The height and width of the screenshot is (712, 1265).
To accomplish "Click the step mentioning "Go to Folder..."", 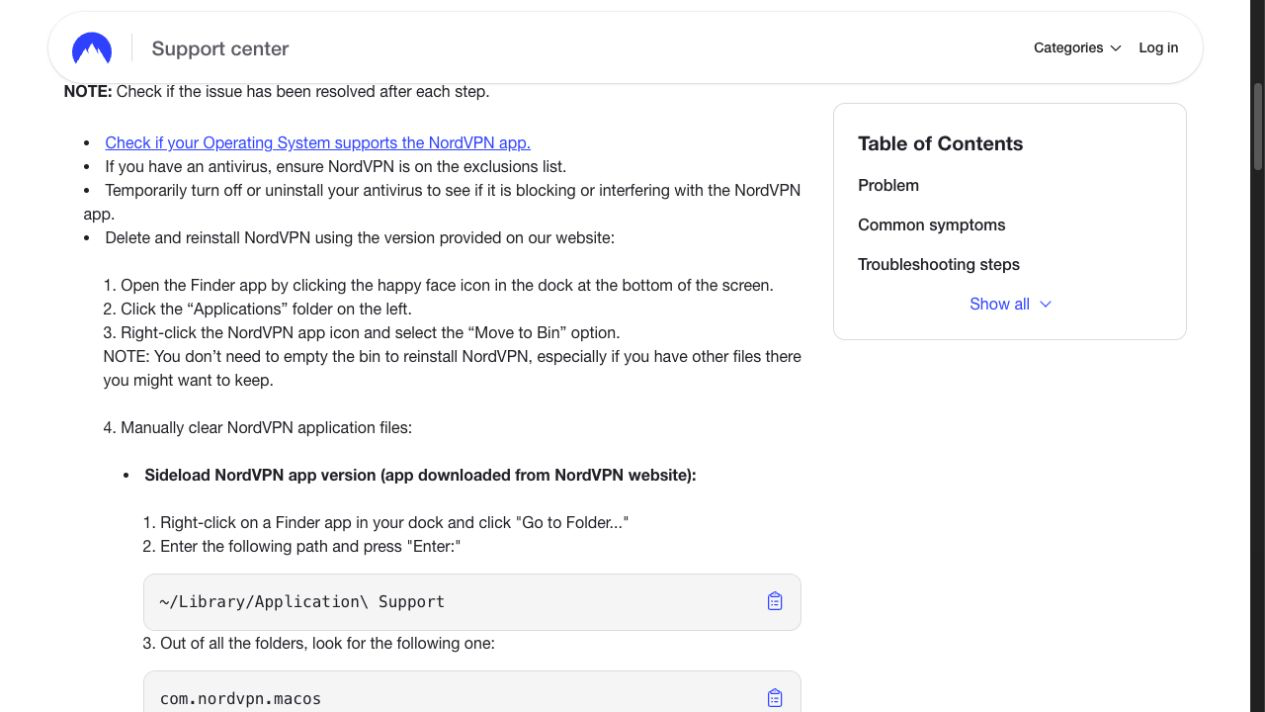I will coord(385,523).
